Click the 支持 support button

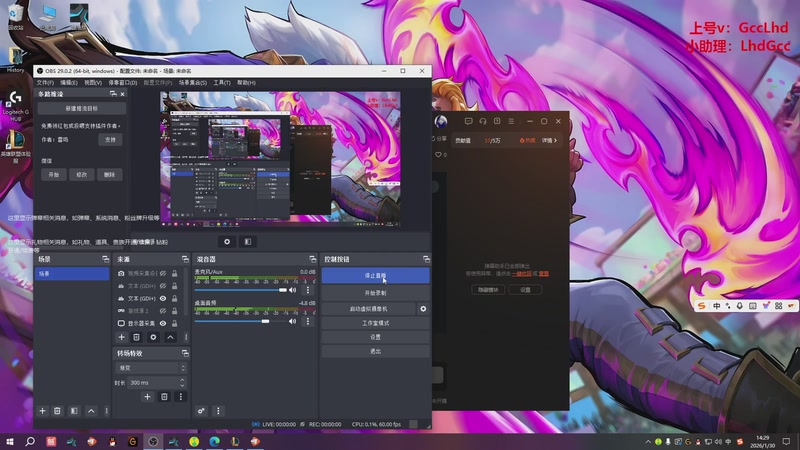pyautogui.click(x=110, y=139)
